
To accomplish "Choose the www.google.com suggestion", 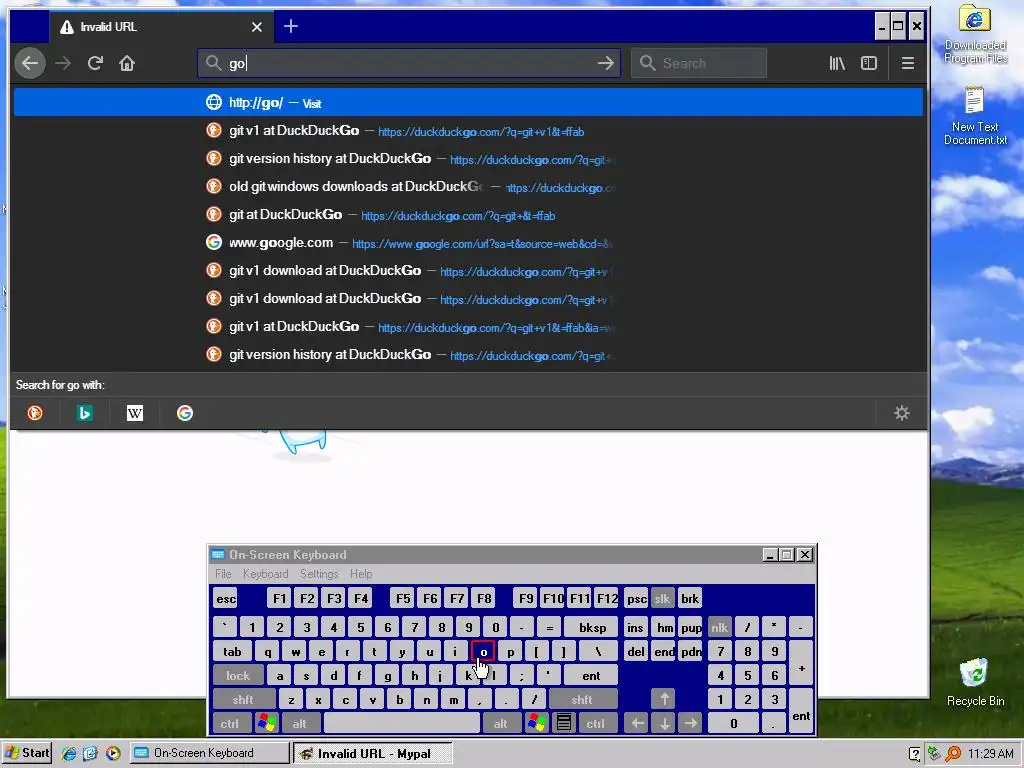I will click(468, 243).
